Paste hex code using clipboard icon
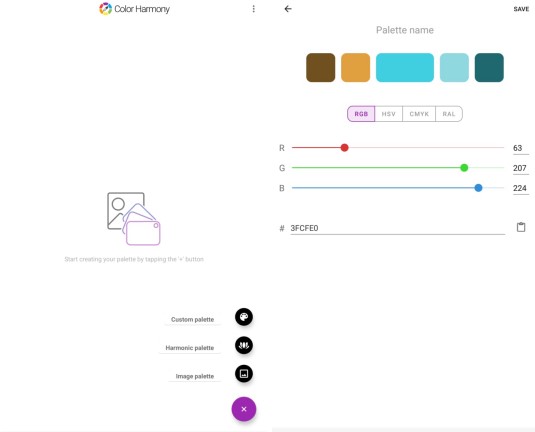535x432 pixels. 521,227
